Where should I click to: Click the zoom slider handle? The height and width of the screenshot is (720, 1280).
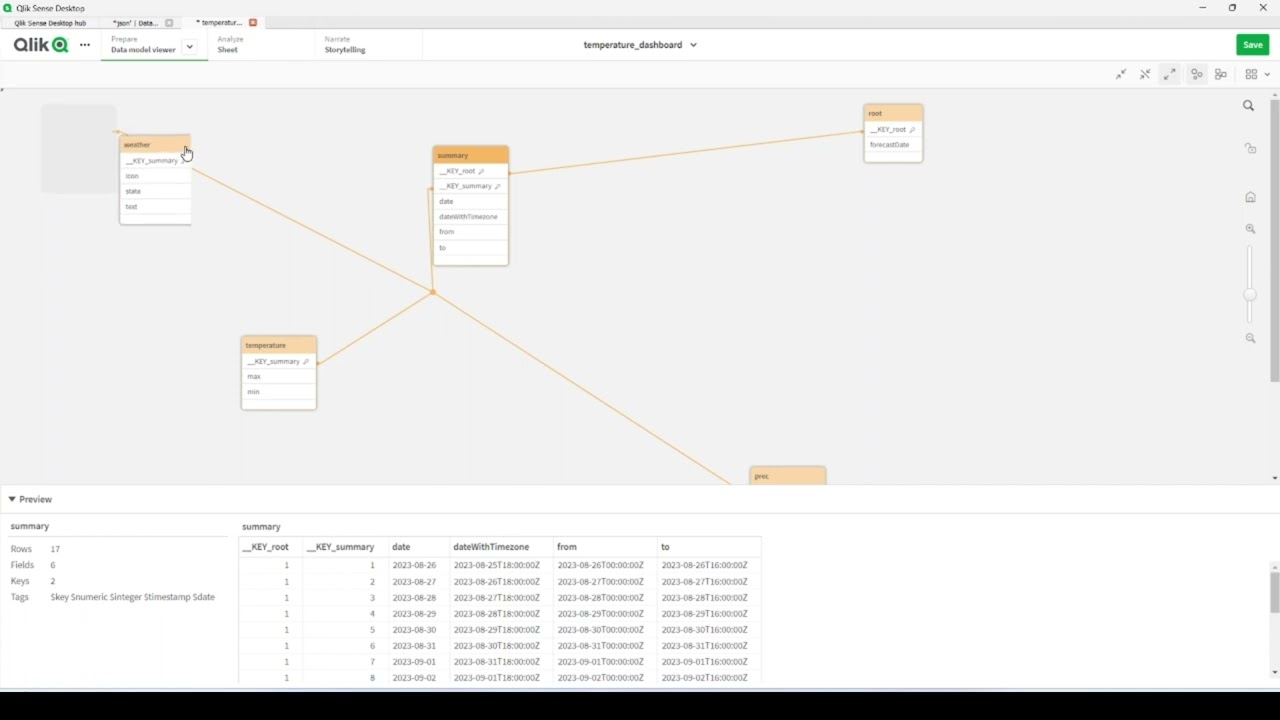[x=1250, y=294]
